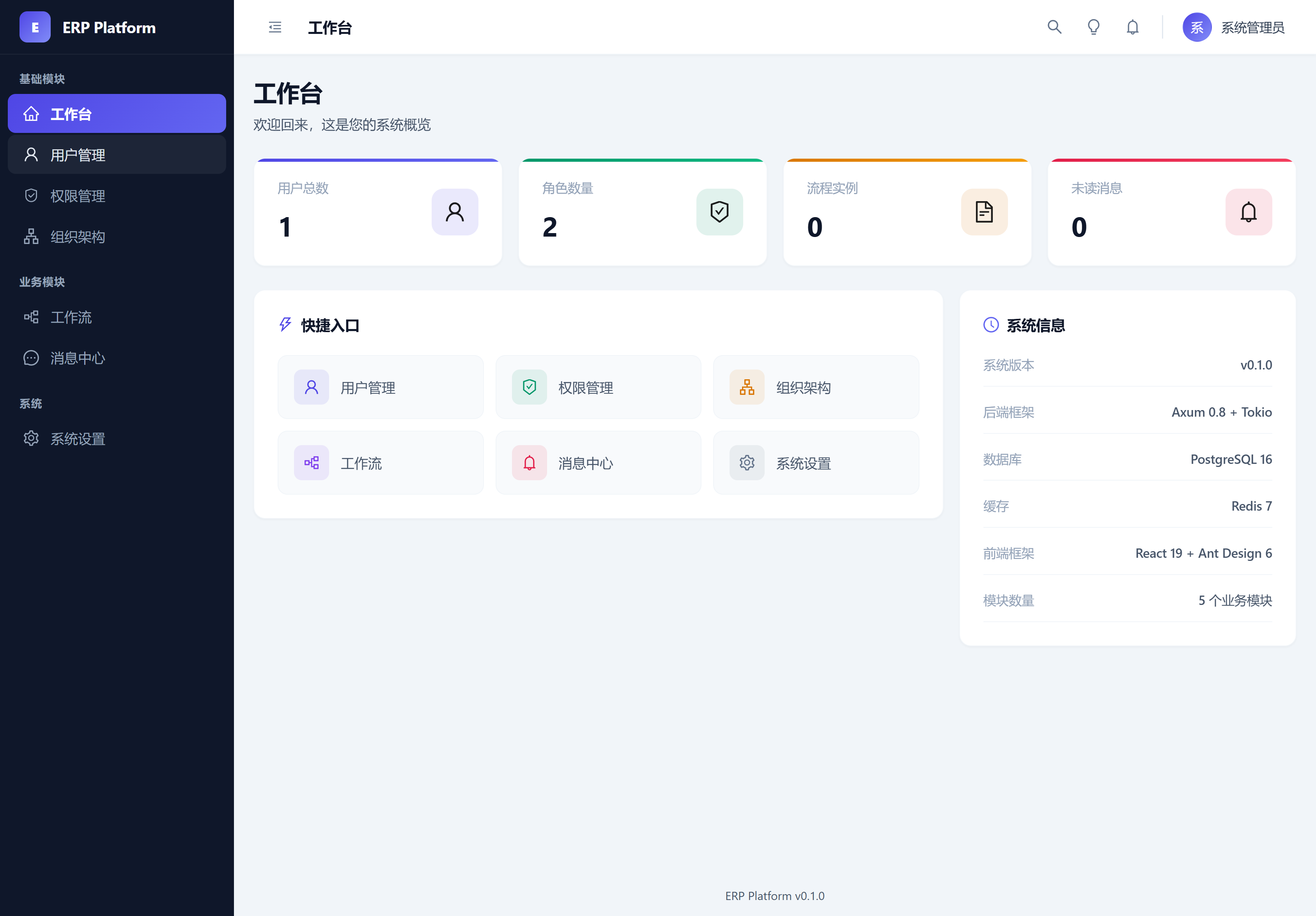
Task: Collapse the sidebar with the menu fold icon
Action: (x=275, y=28)
